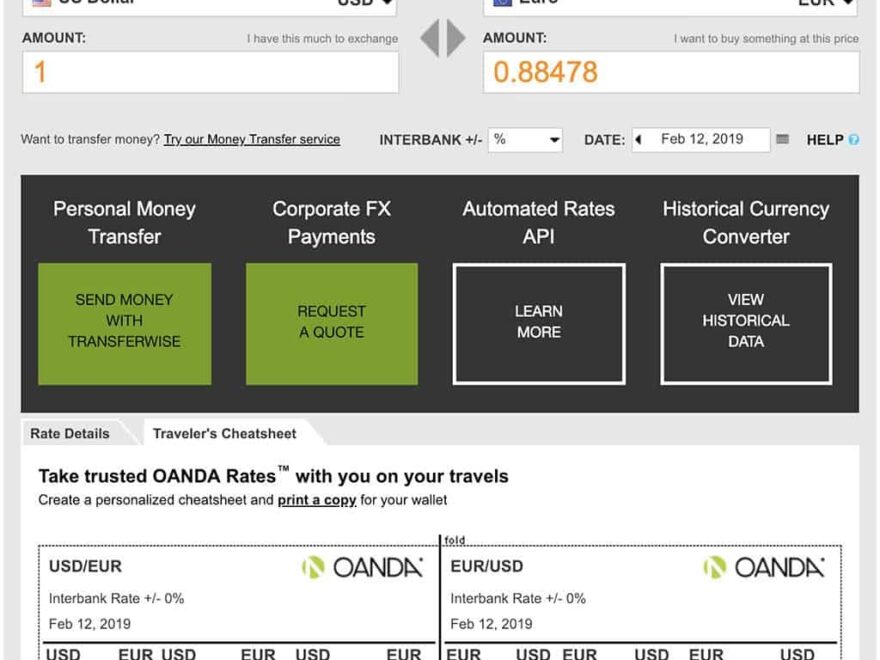Select the Traveler's Cheatsheet tab
Image resolution: width=880 pixels, height=660 pixels.
[225, 434]
